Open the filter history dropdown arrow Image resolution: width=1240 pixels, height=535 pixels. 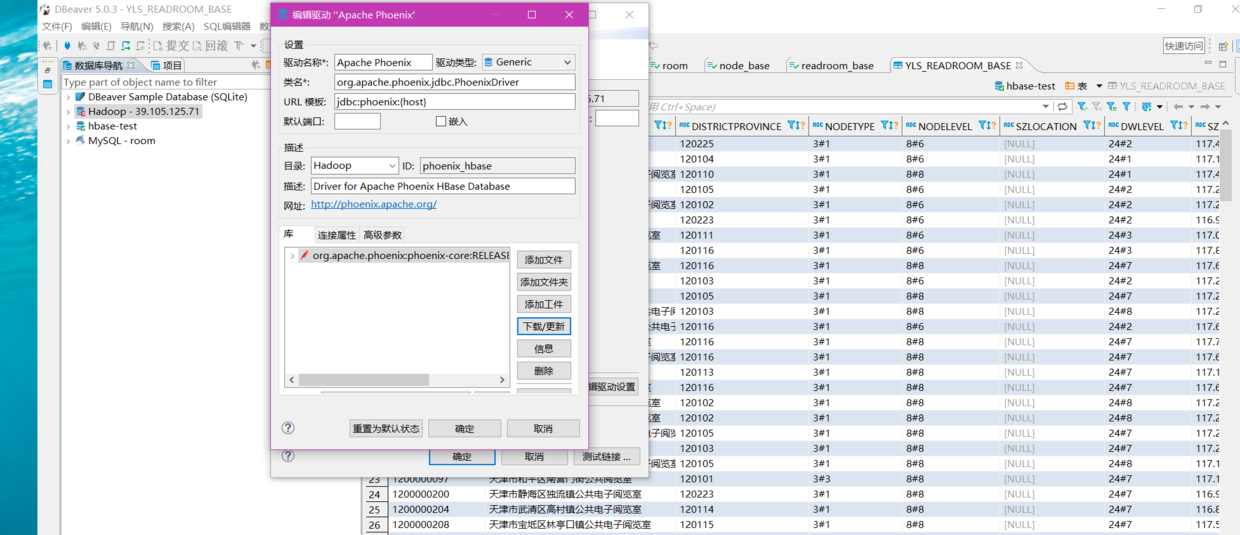tap(1046, 106)
